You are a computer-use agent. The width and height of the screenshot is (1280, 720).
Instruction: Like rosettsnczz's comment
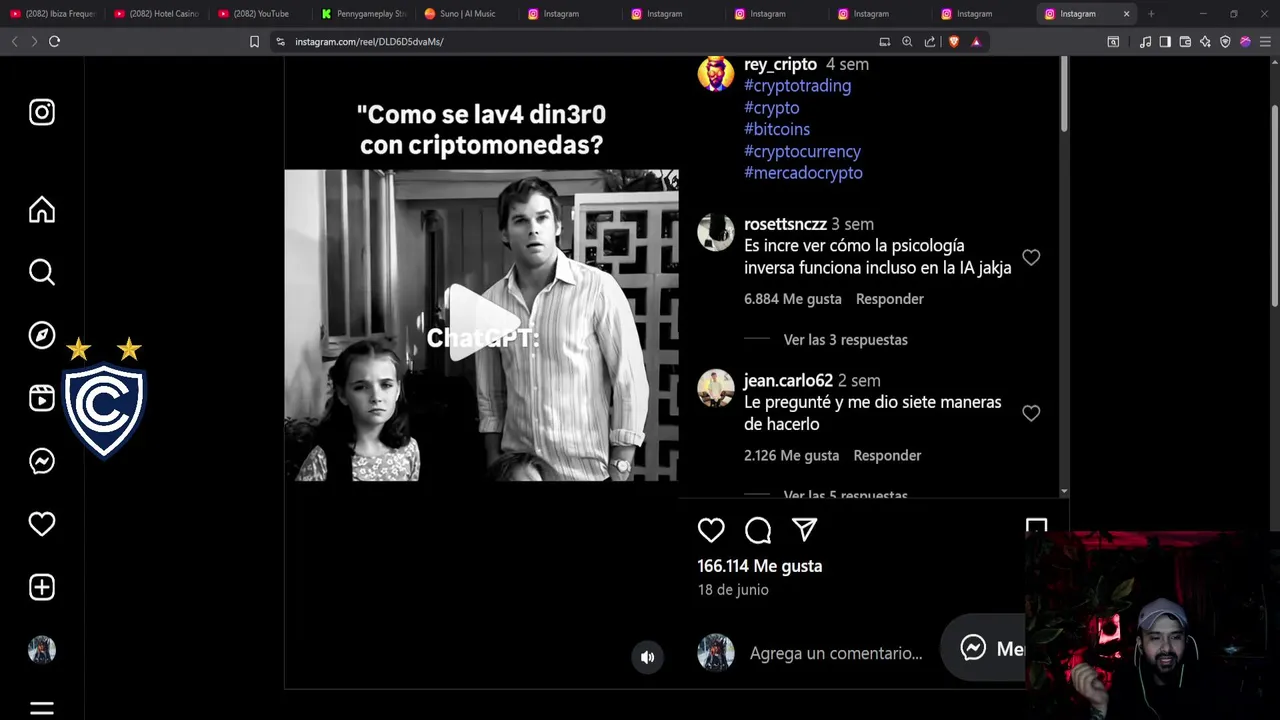point(1031,257)
